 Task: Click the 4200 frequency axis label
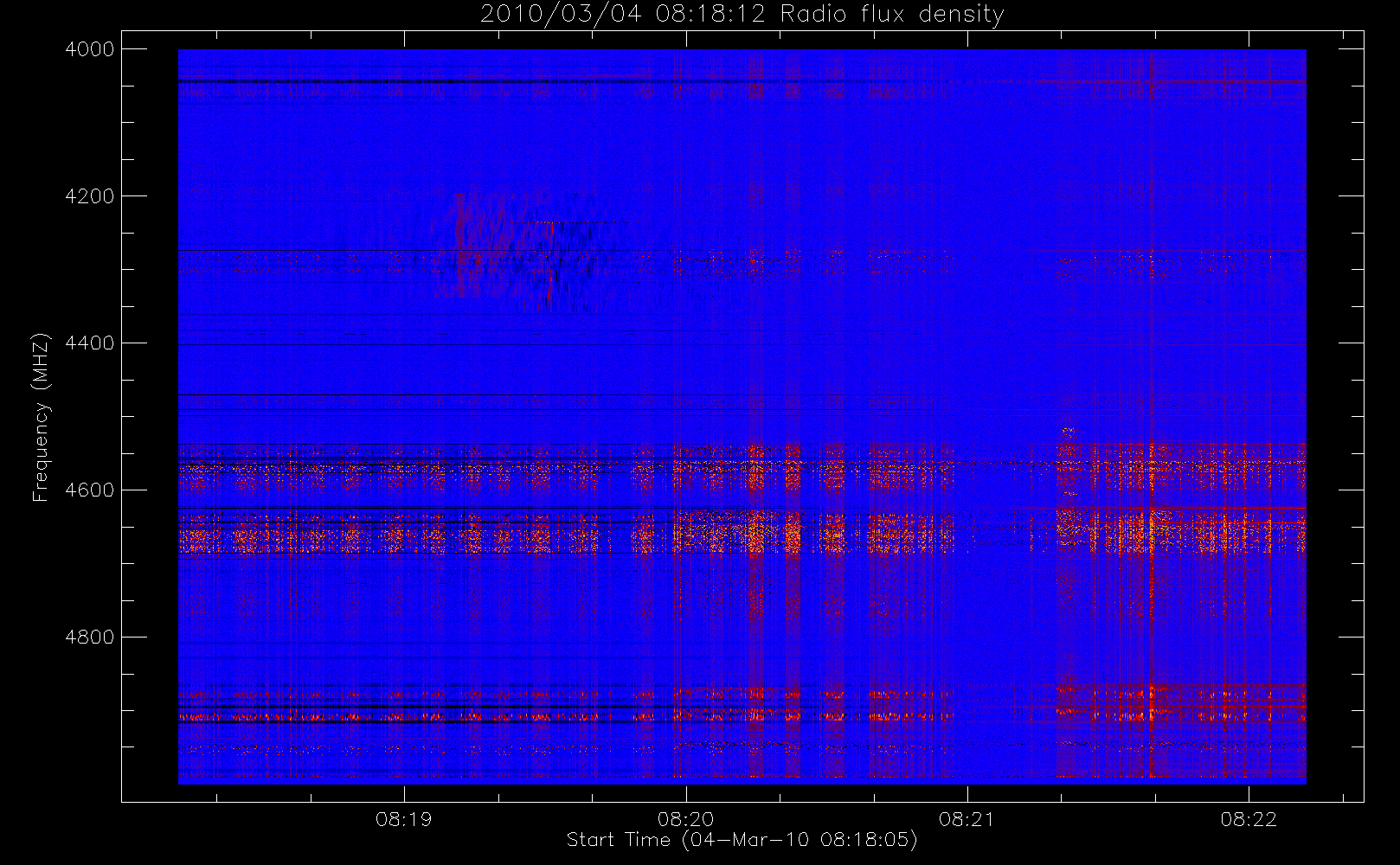90,196
